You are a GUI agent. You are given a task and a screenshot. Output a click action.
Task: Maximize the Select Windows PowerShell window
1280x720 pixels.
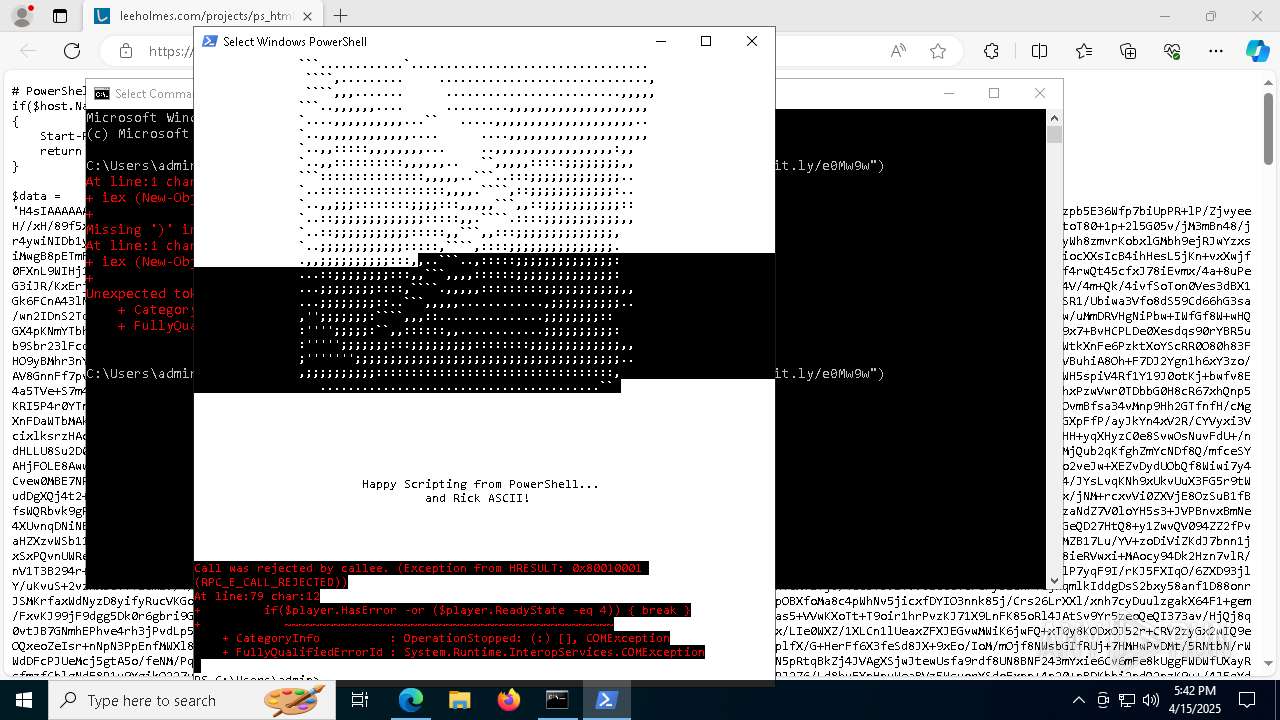click(x=706, y=41)
